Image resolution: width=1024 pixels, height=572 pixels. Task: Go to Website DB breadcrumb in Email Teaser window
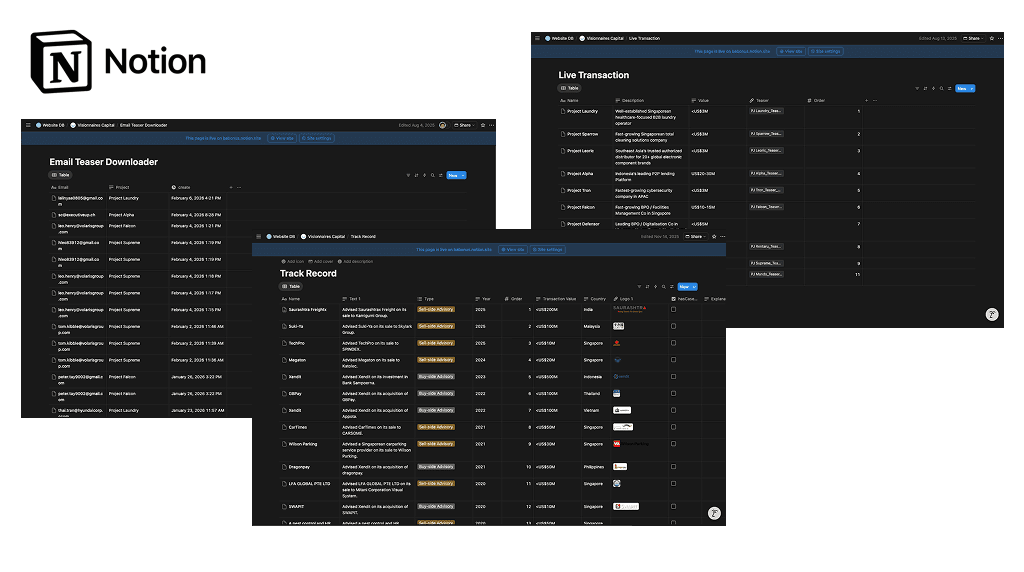(x=50, y=125)
